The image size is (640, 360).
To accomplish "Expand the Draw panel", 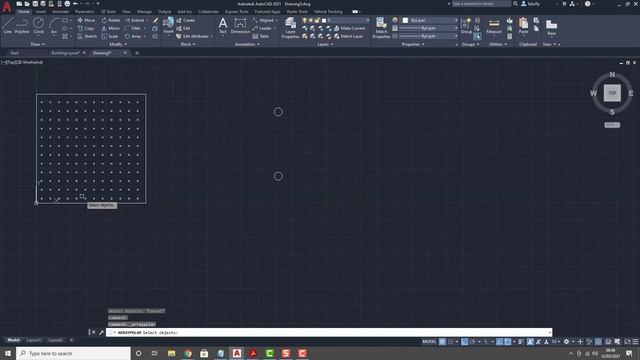I will point(38,44).
